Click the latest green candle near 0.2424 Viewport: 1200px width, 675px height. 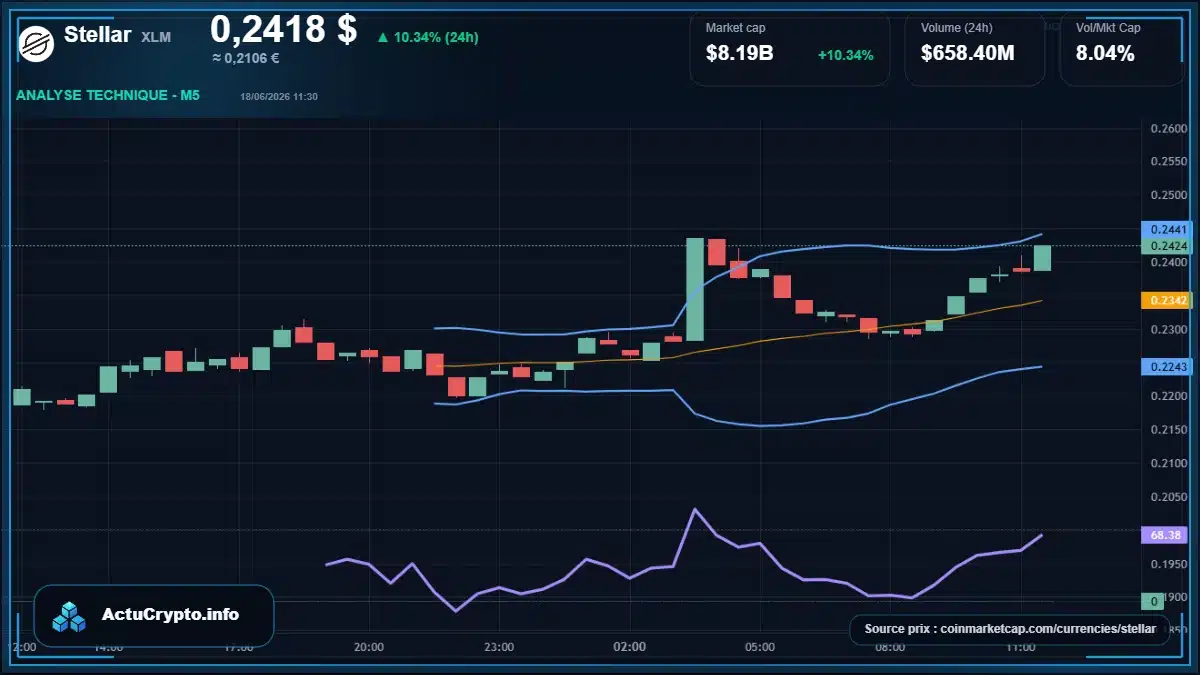[1042, 258]
